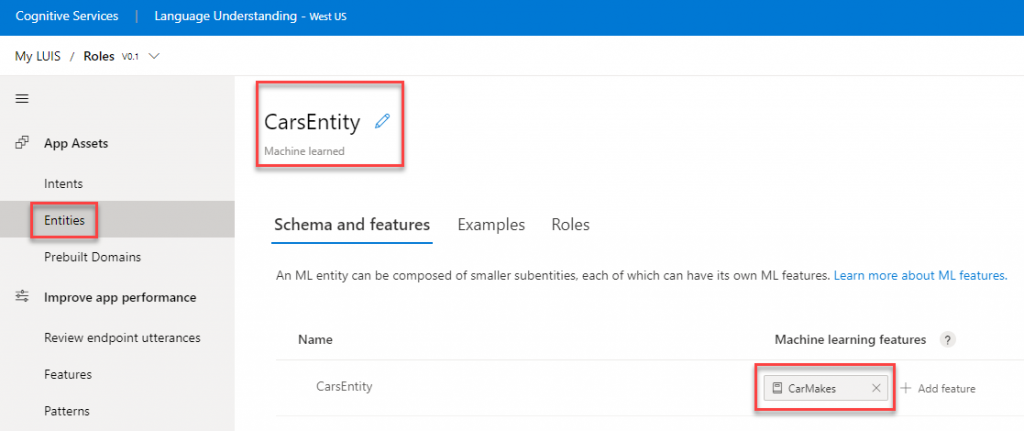Navigate to My LUIS breadcrumb

(38, 56)
